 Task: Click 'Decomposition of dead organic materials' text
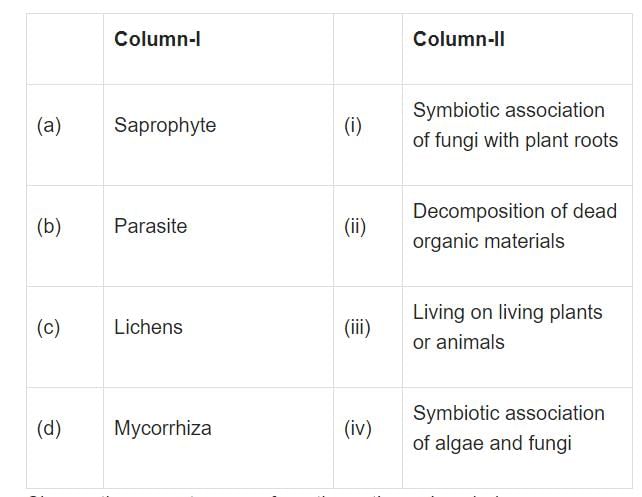pos(515,226)
